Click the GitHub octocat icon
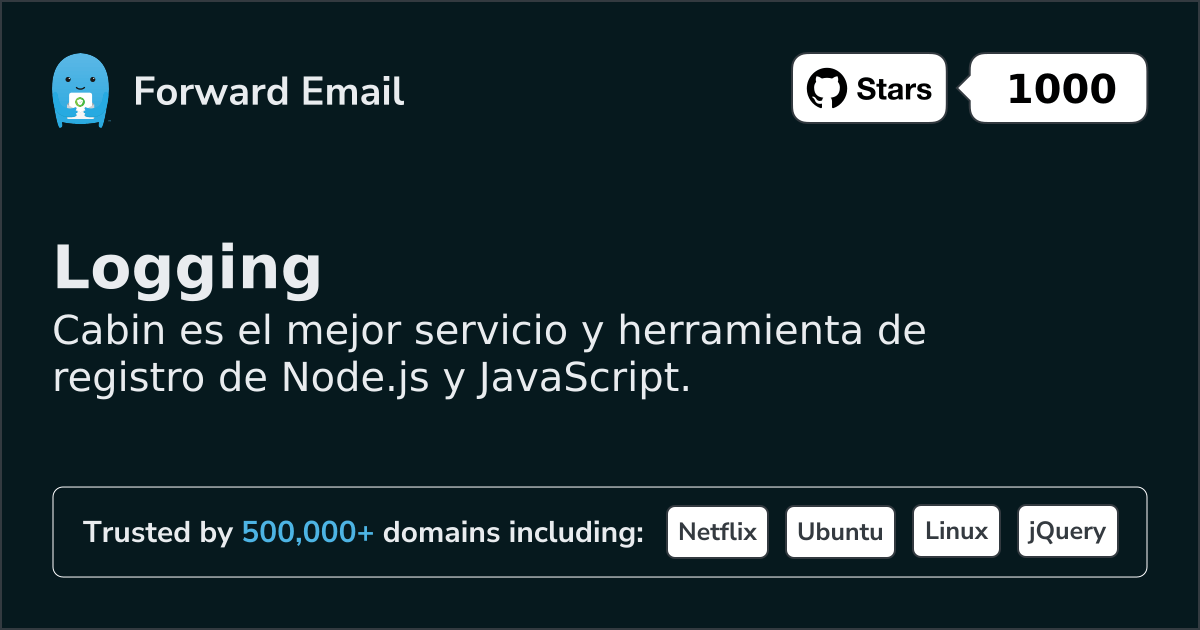This screenshot has height=630, width=1200. (827, 89)
